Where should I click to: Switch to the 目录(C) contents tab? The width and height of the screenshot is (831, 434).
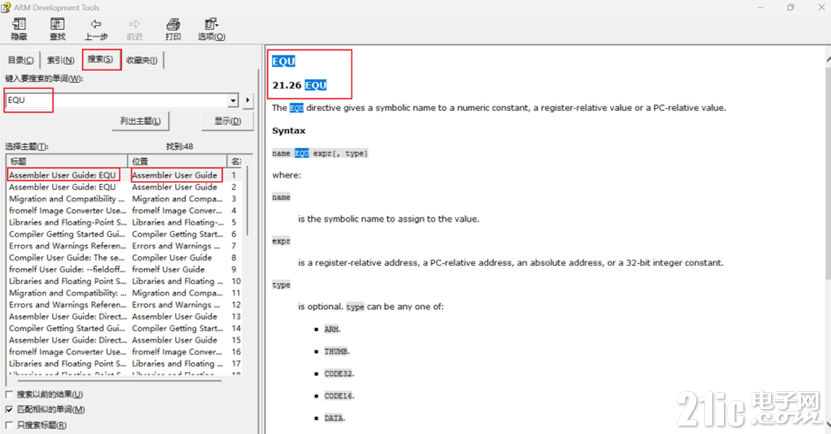pyautogui.click(x=21, y=60)
